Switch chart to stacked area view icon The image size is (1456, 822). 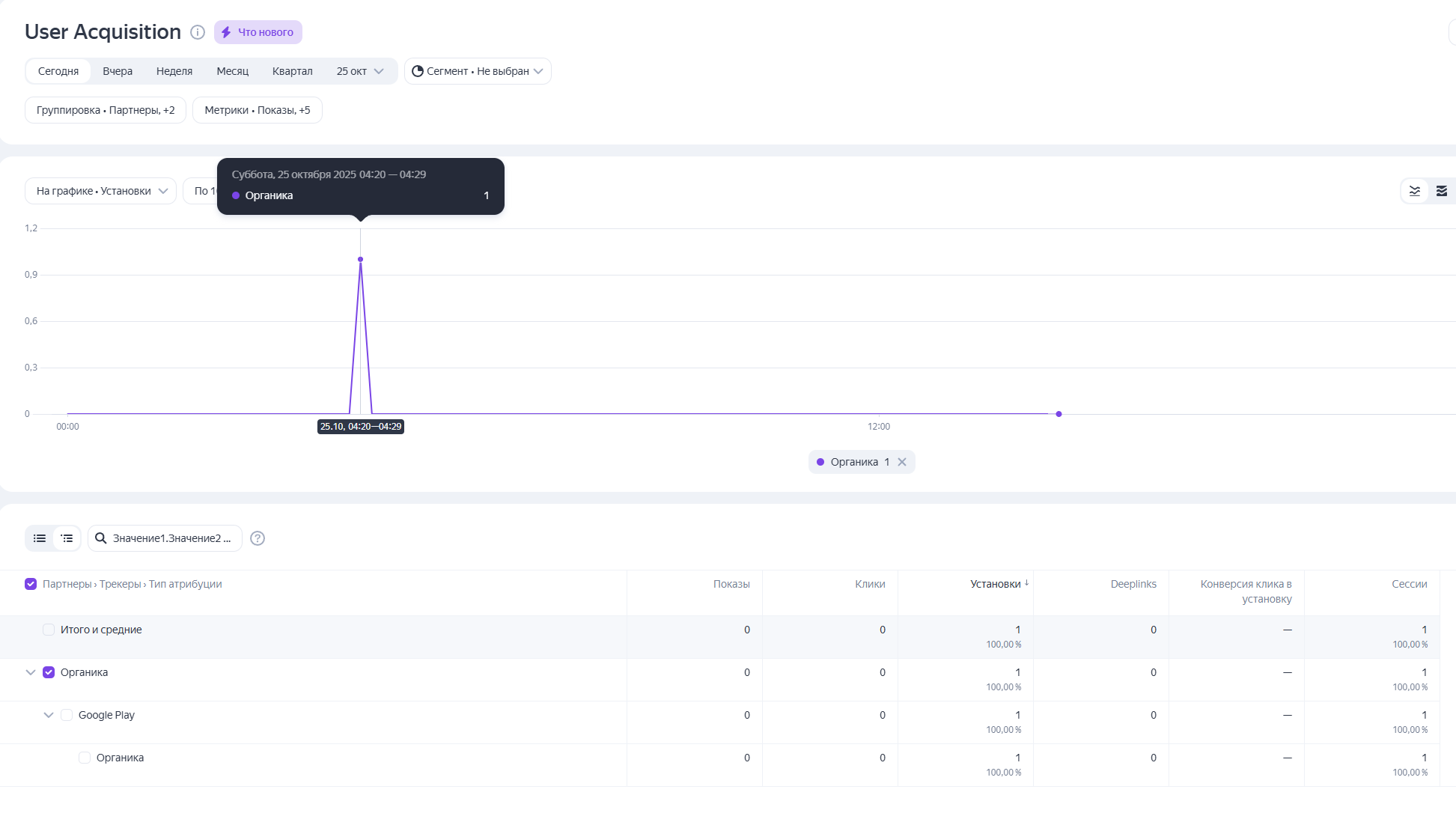1441,191
